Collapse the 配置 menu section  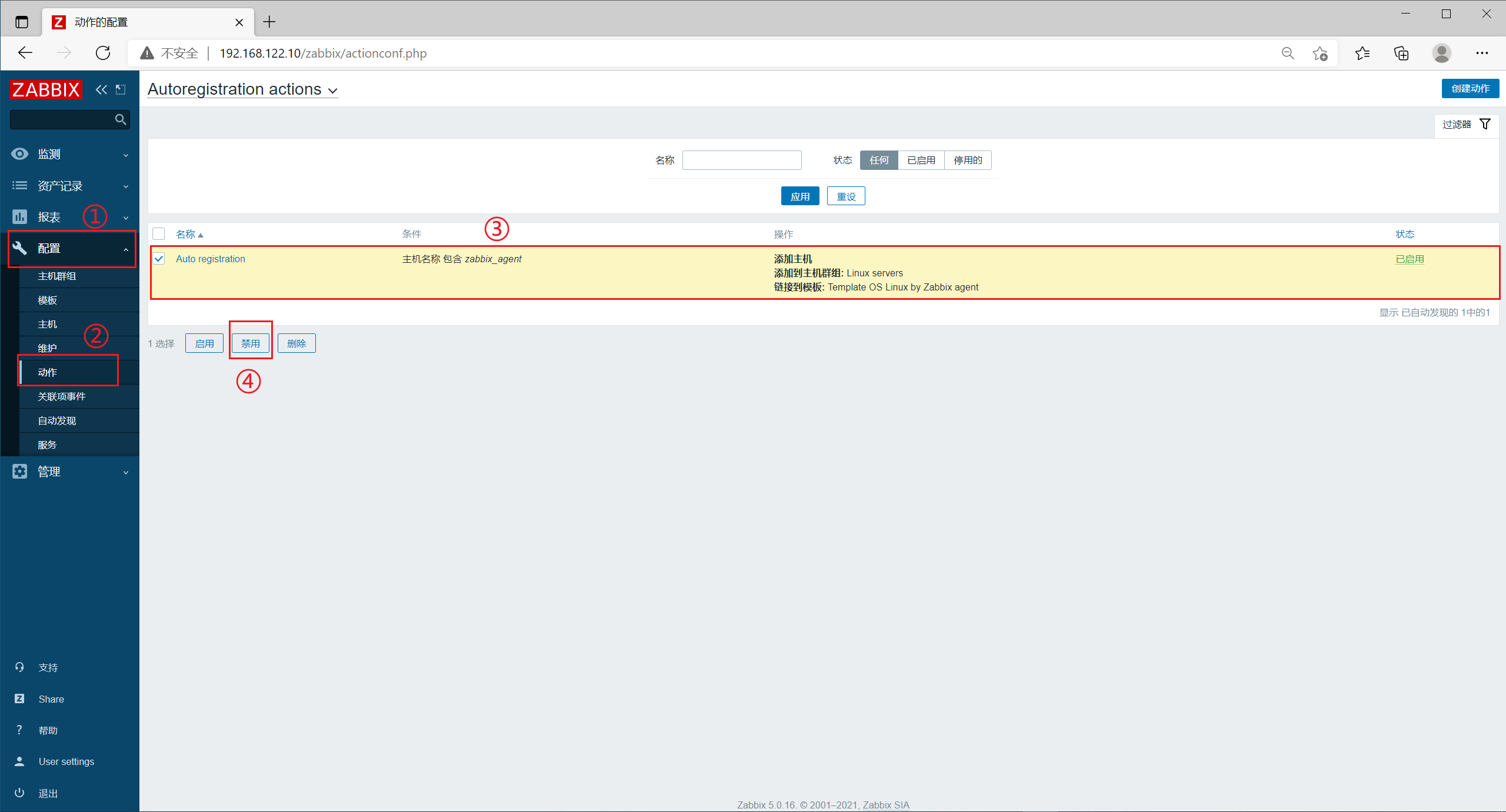tap(70, 249)
